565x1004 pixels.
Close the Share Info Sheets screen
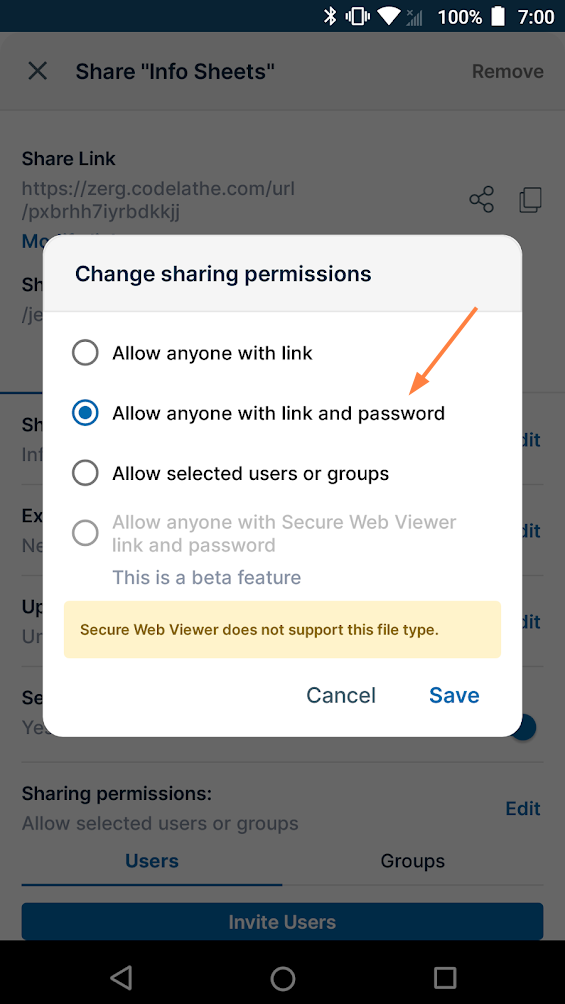(38, 71)
